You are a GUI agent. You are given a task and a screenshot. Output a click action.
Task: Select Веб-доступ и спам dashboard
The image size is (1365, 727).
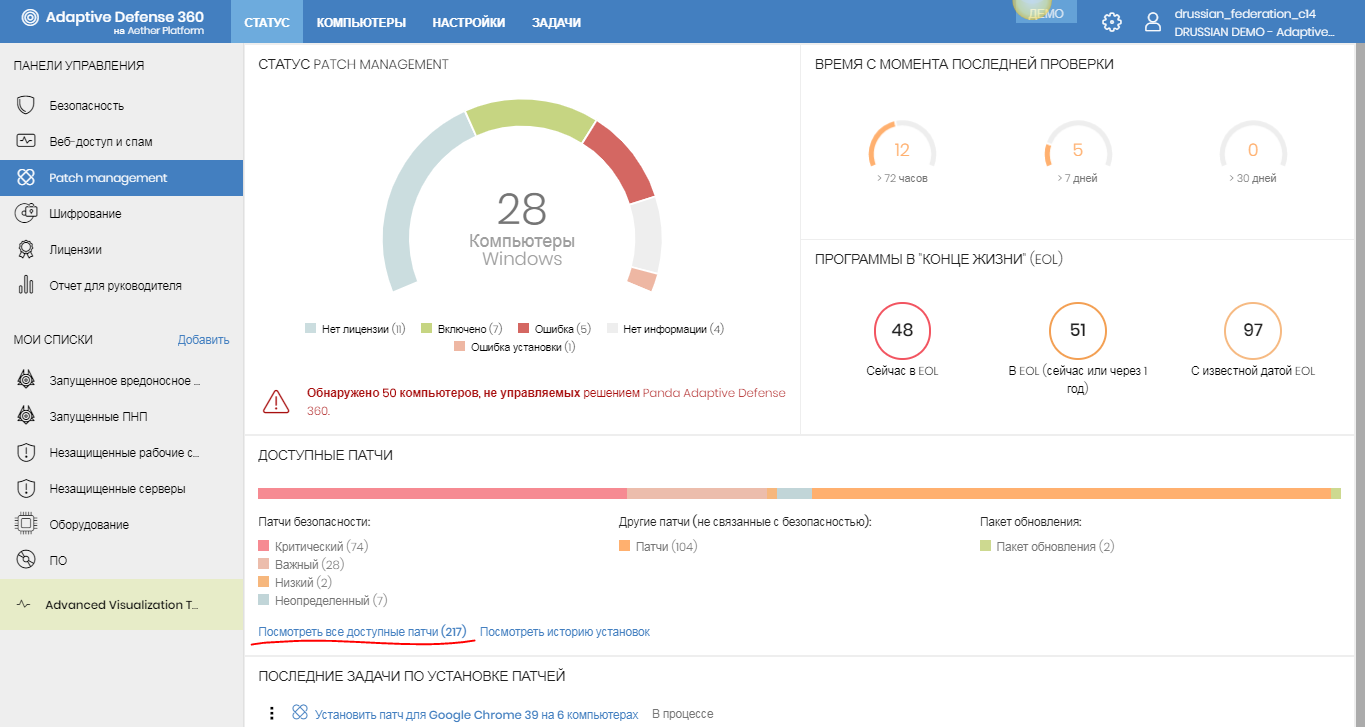(121, 141)
